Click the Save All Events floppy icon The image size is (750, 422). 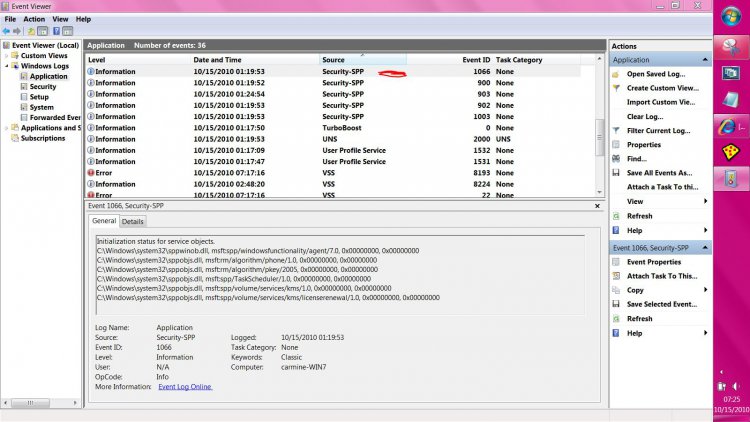(616, 173)
